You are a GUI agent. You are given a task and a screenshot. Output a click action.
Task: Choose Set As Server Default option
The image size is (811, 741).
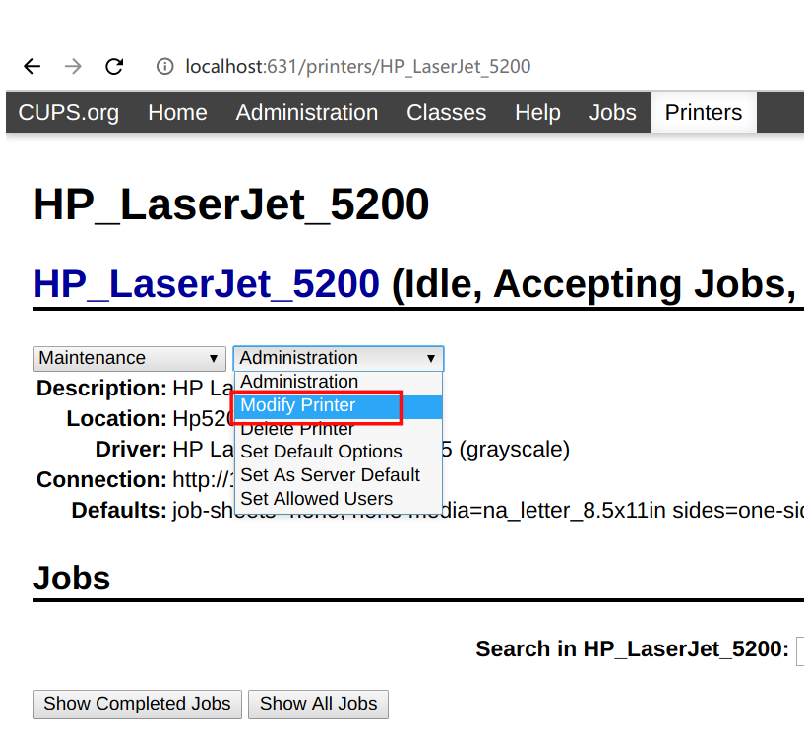pyautogui.click(x=330, y=475)
